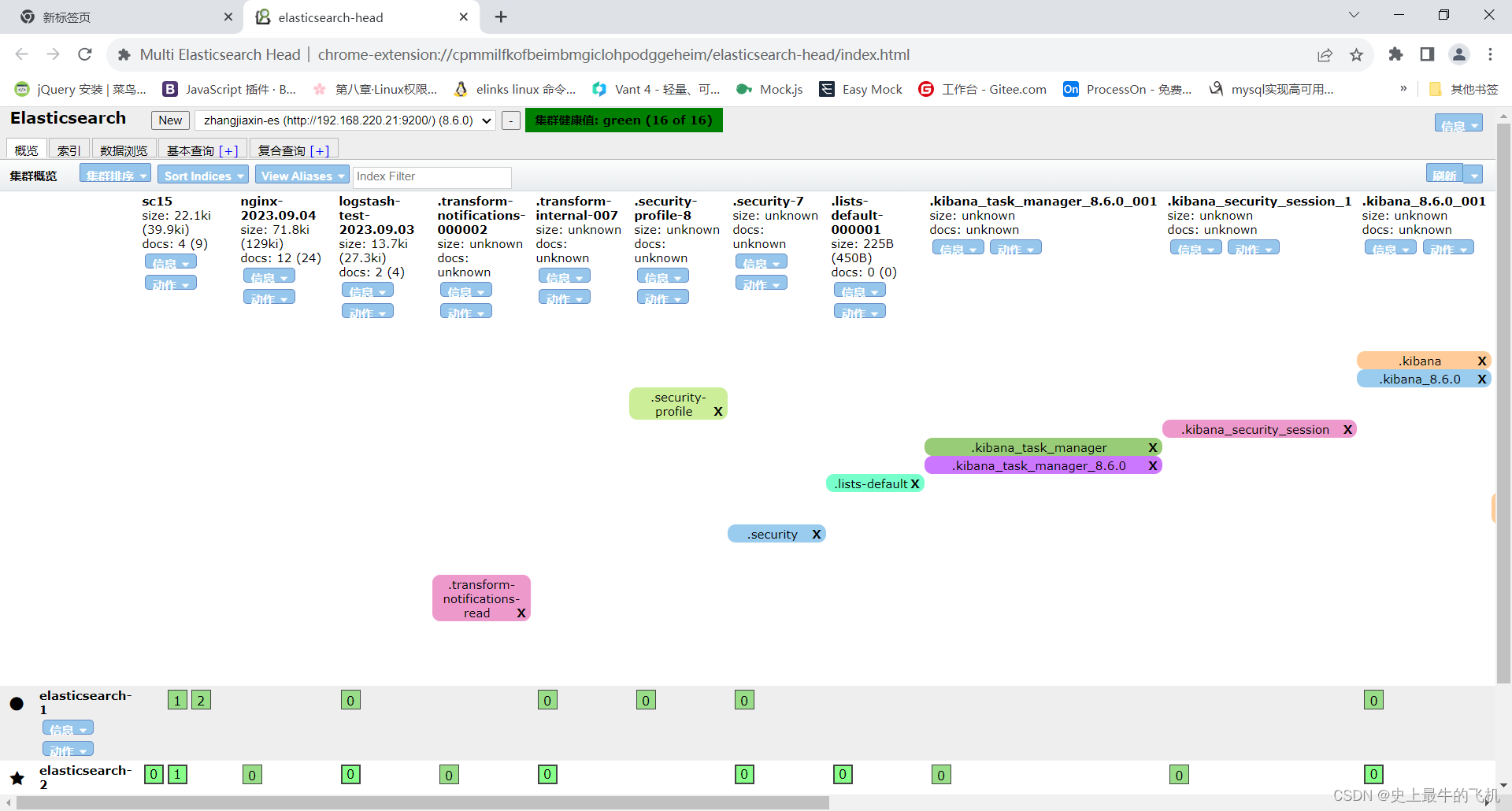Remove the .kibana_security_session alias with X

coord(1347,429)
